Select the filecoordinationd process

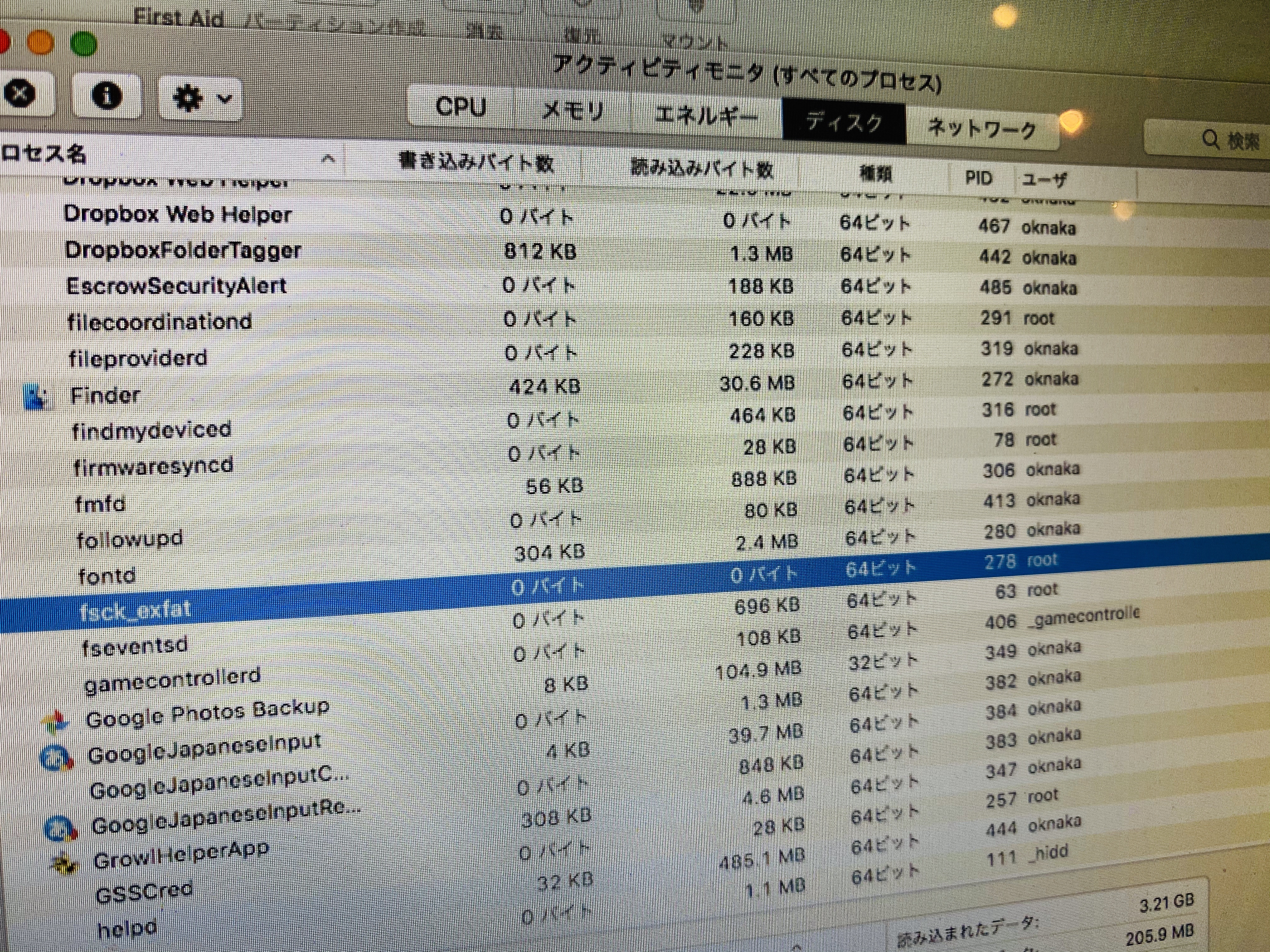pyautogui.click(x=159, y=321)
